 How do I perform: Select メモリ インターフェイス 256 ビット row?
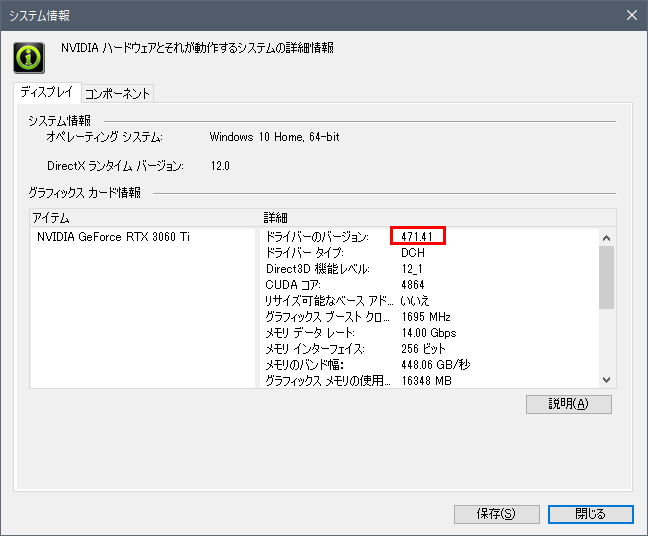[x=430, y=349]
